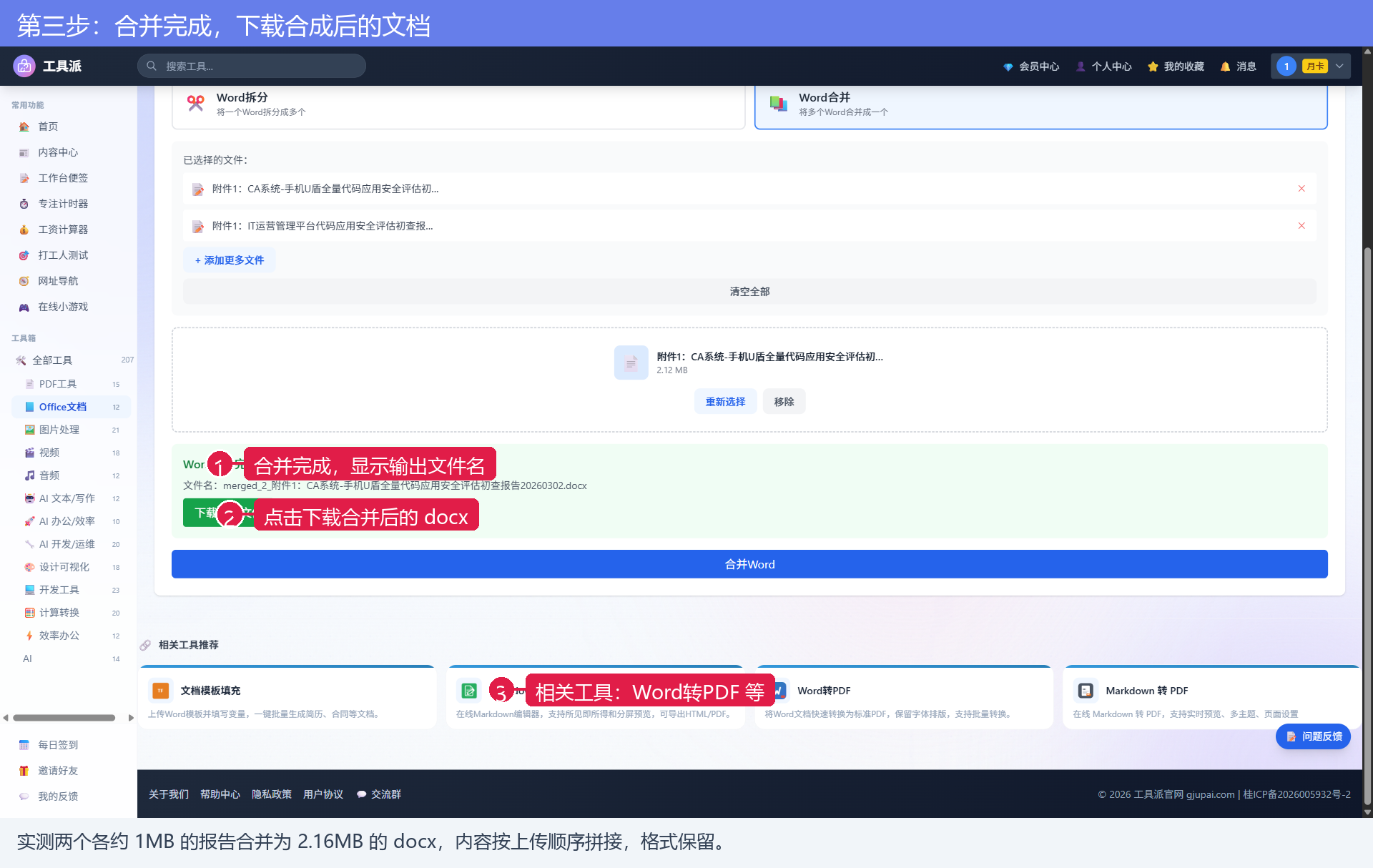The height and width of the screenshot is (868, 1373).
Task: Select AI 开发/运维 category
Action: click(x=72, y=544)
